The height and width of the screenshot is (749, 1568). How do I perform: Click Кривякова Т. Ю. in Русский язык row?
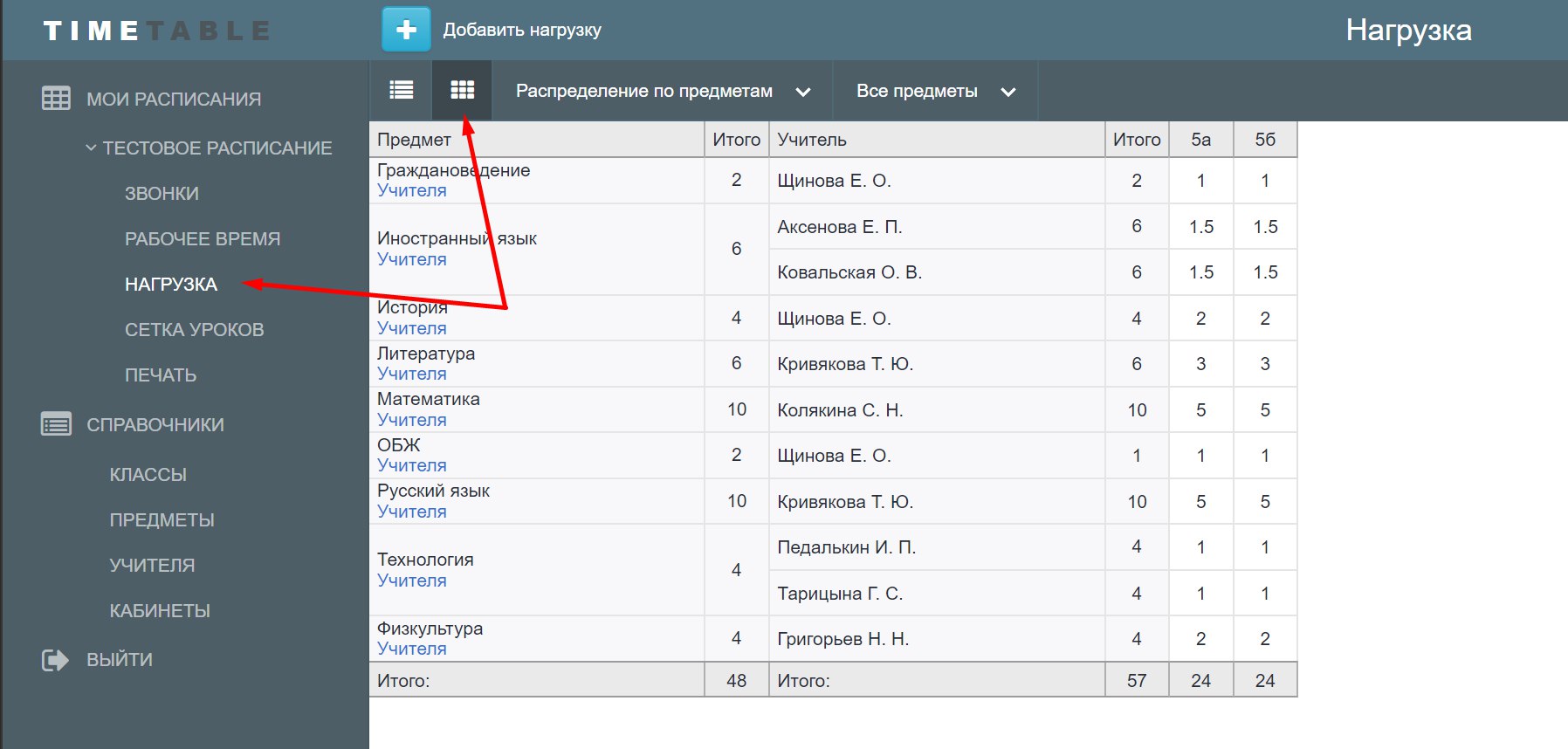[845, 502]
